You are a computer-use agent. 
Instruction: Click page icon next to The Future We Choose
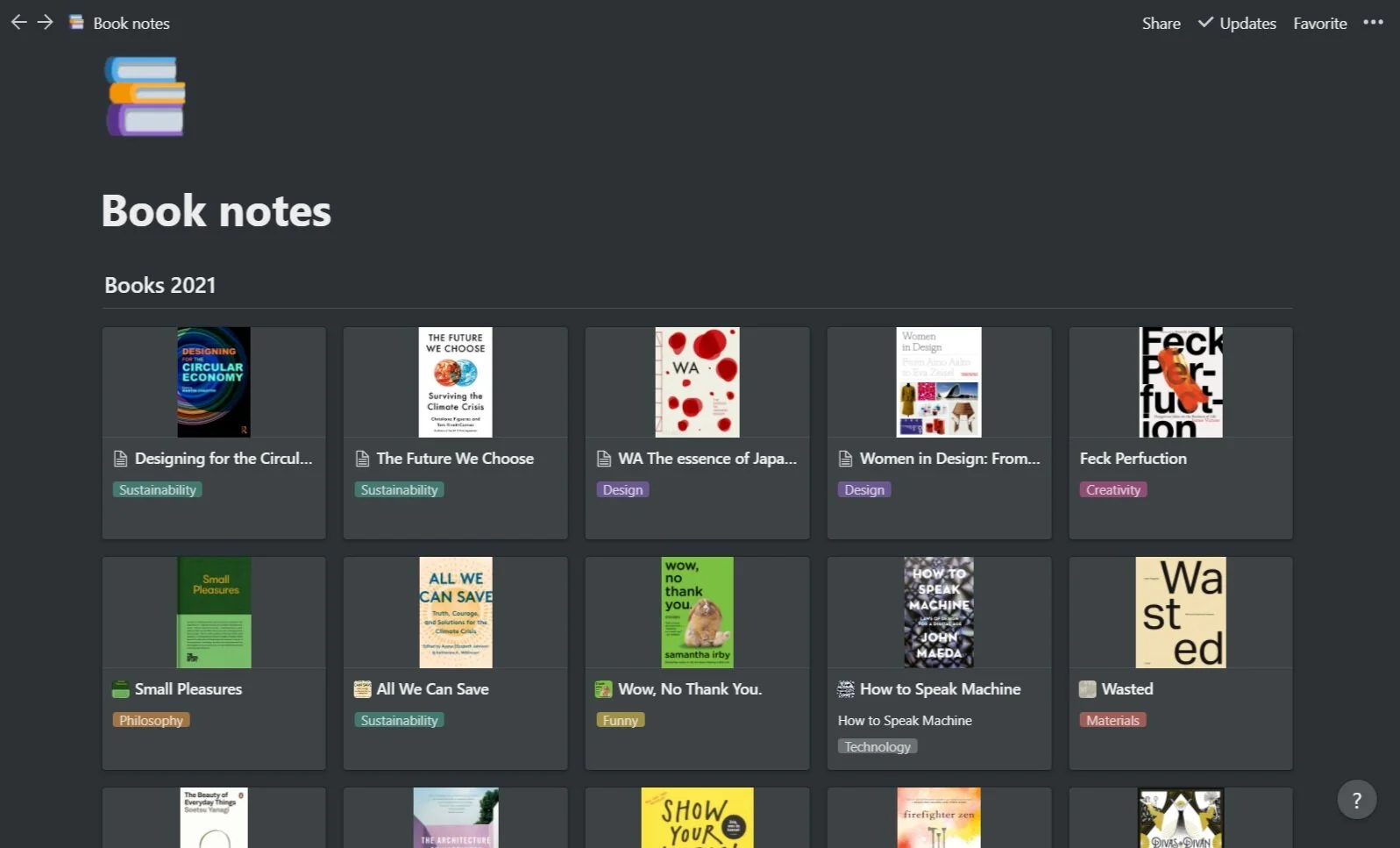click(362, 459)
